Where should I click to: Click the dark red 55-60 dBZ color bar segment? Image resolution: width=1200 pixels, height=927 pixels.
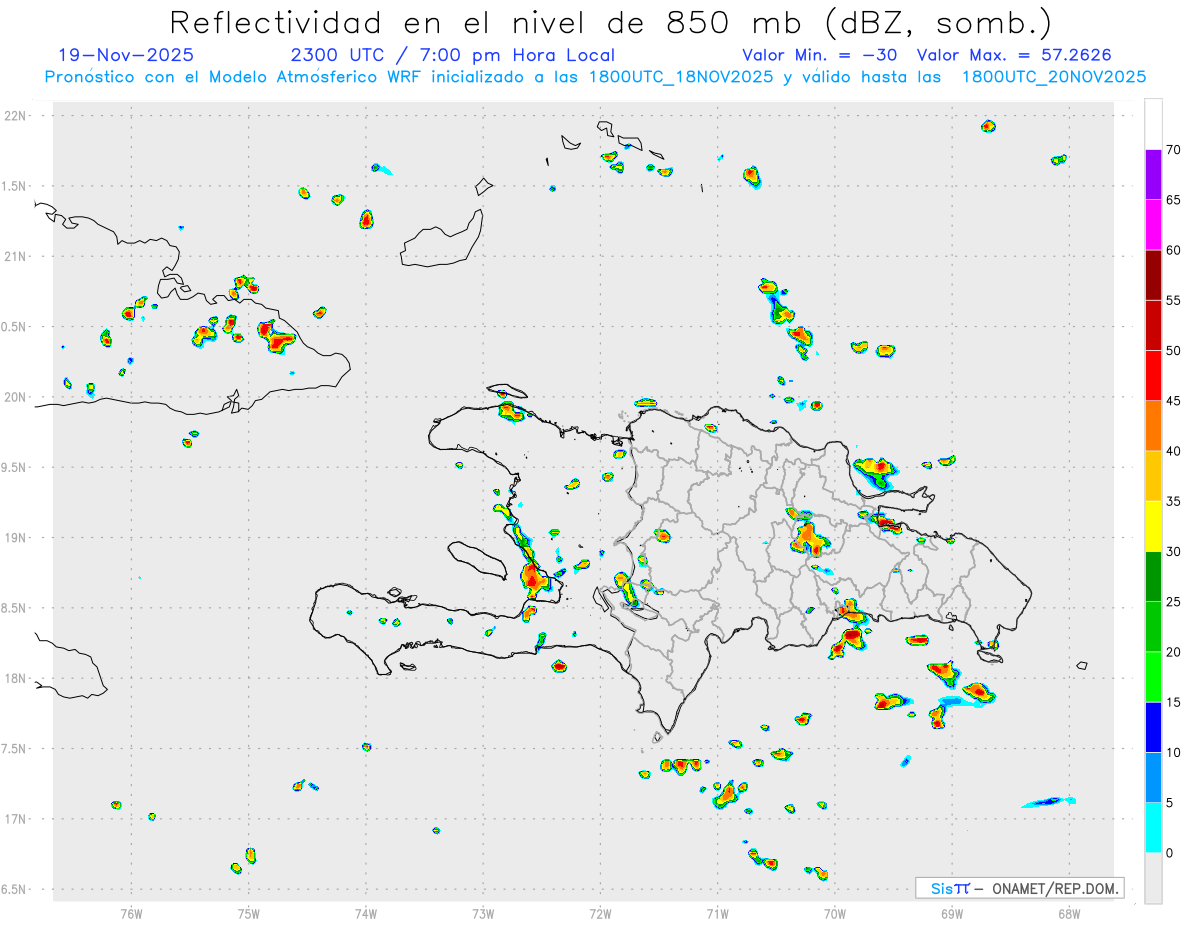click(x=1153, y=275)
